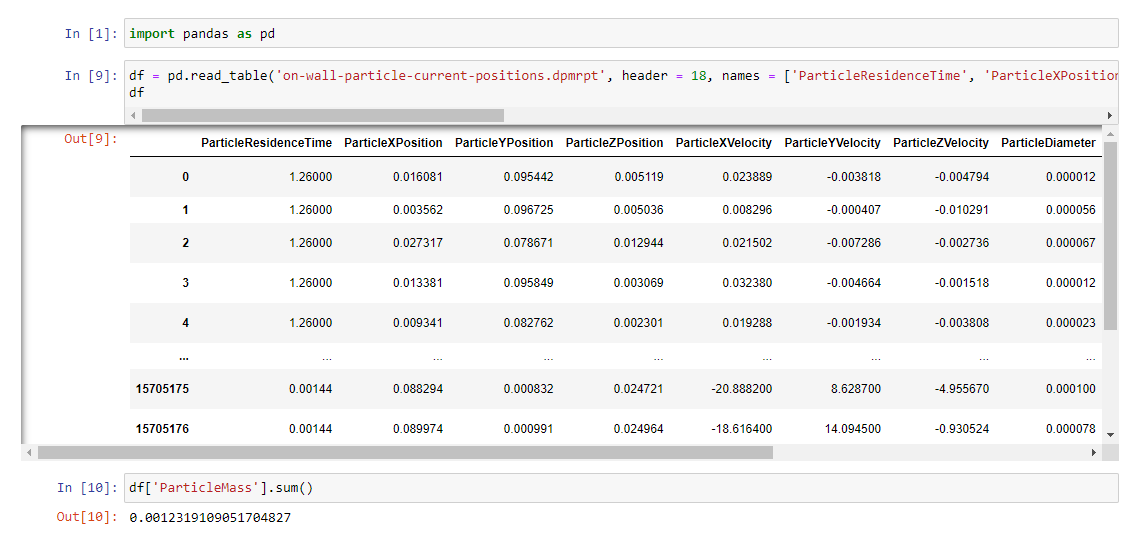
Task: Click ParticleYPosition column header
Action: click(x=504, y=143)
